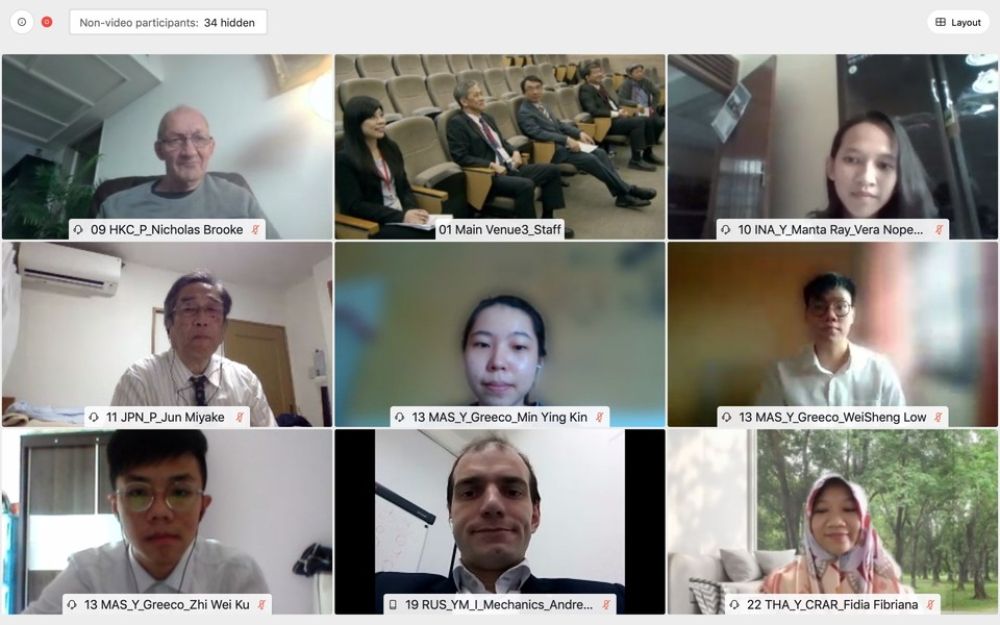
Task: Click phone device icon on RUS Mechanics label
Action: click(x=393, y=605)
